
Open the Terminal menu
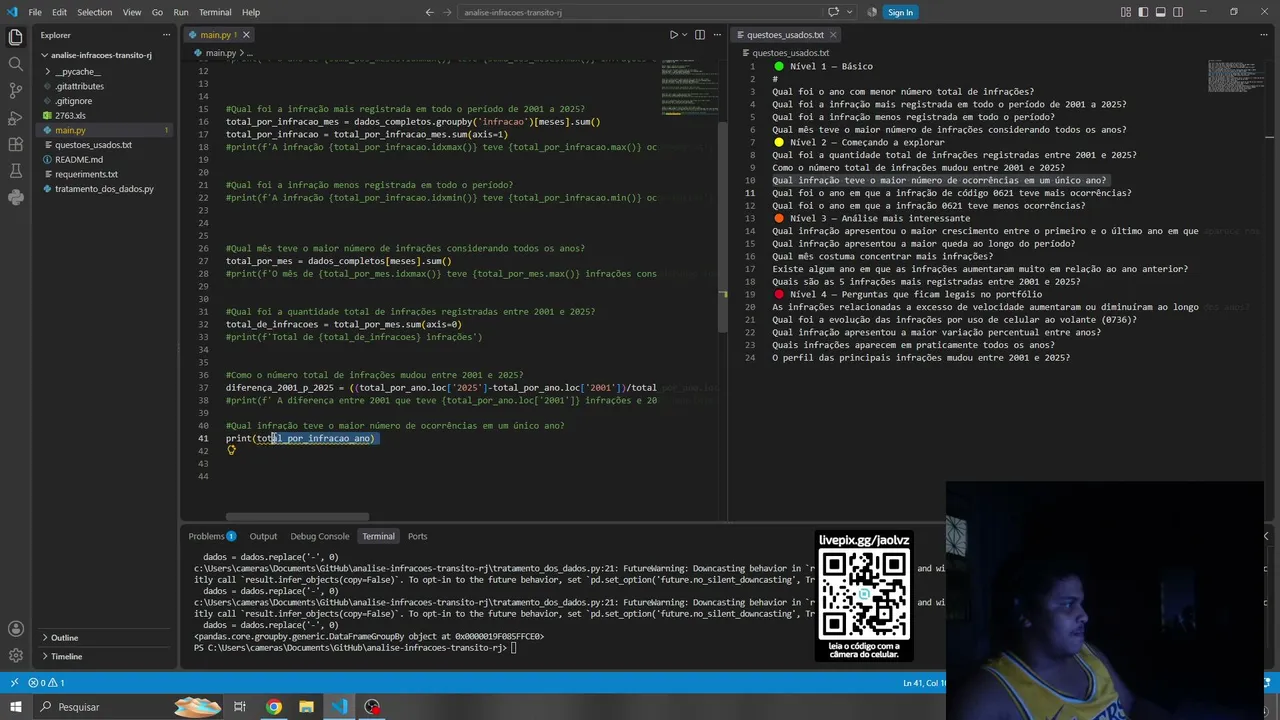pos(215,12)
